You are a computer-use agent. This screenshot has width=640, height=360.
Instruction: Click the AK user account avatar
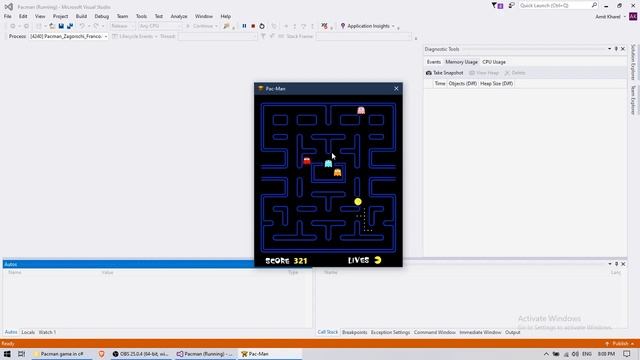point(633,17)
